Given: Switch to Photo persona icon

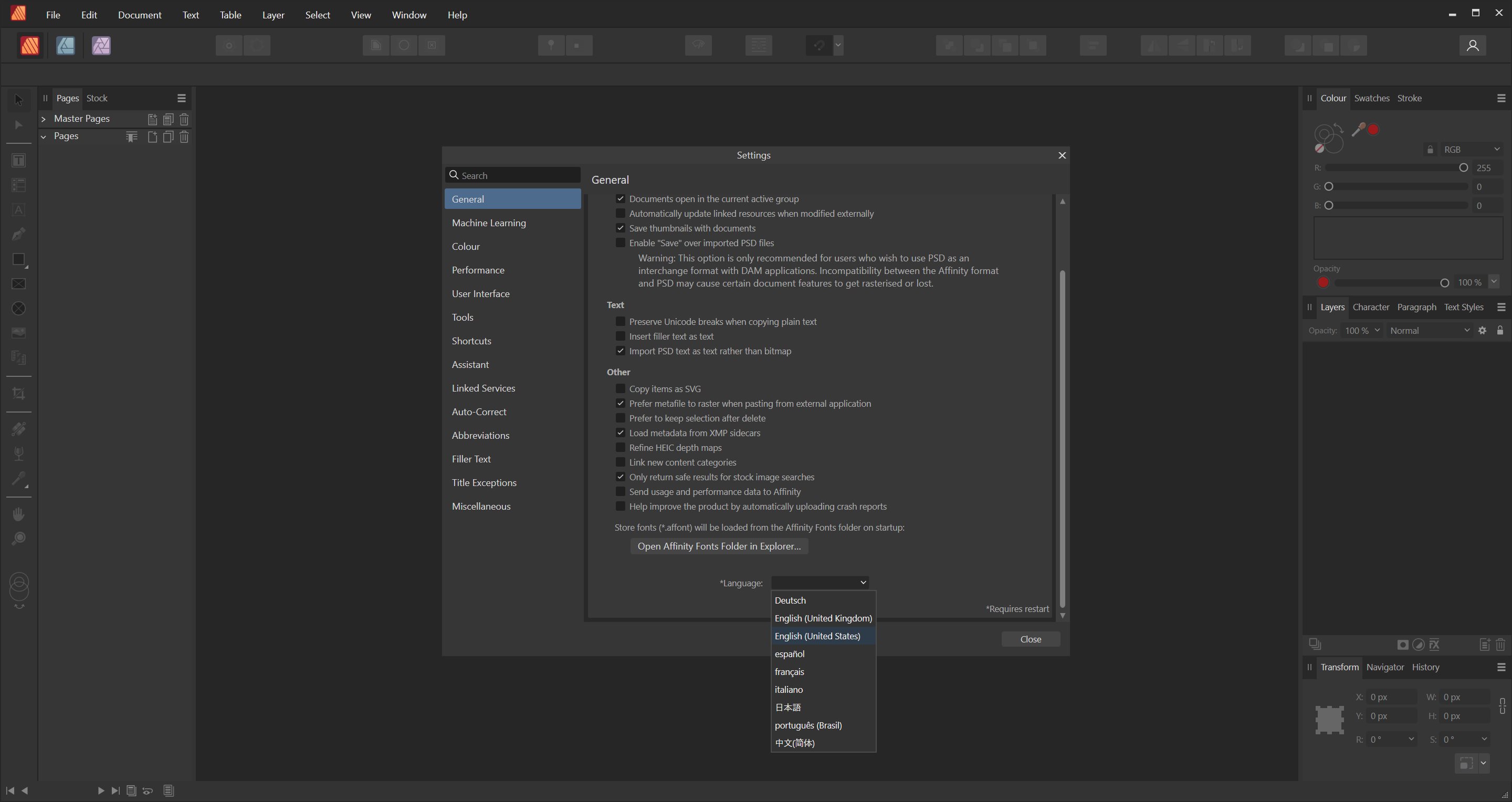Looking at the screenshot, I should click(101, 45).
